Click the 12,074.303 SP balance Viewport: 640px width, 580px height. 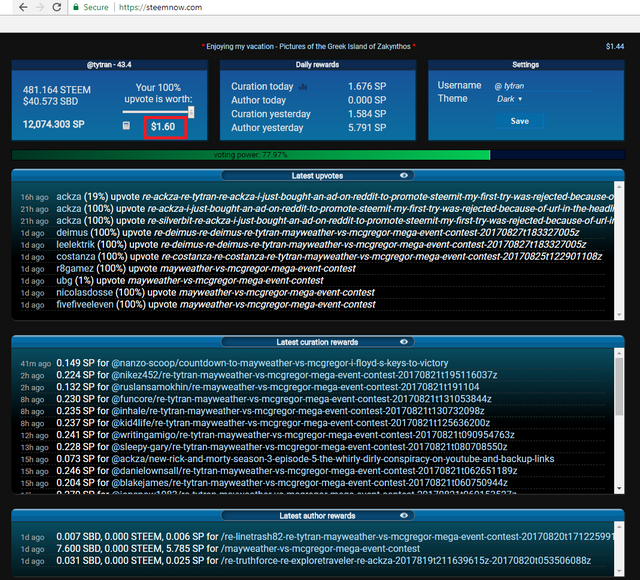[53, 124]
